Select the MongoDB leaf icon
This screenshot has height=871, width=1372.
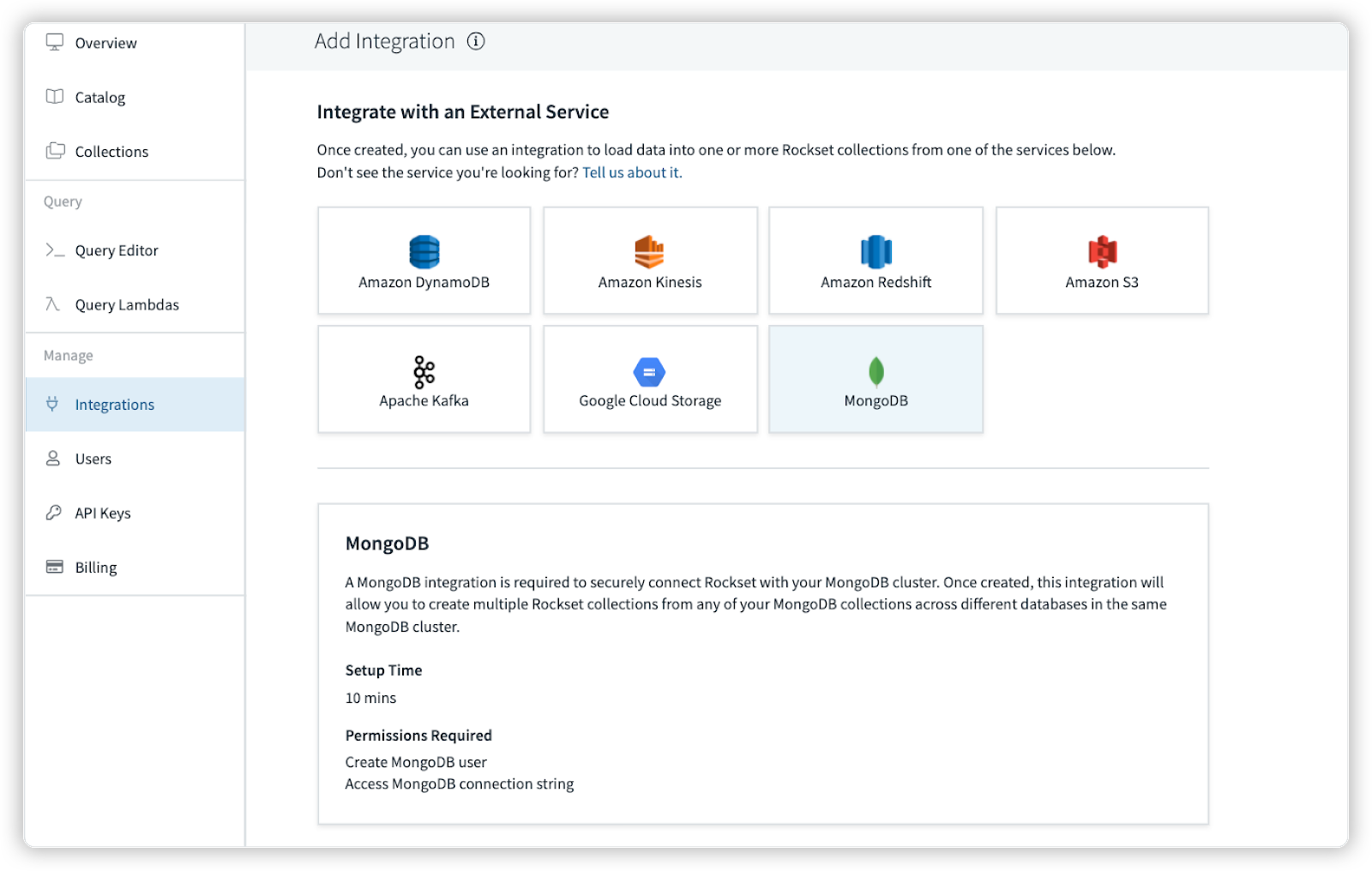pyautogui.click(x=876, y=372)
